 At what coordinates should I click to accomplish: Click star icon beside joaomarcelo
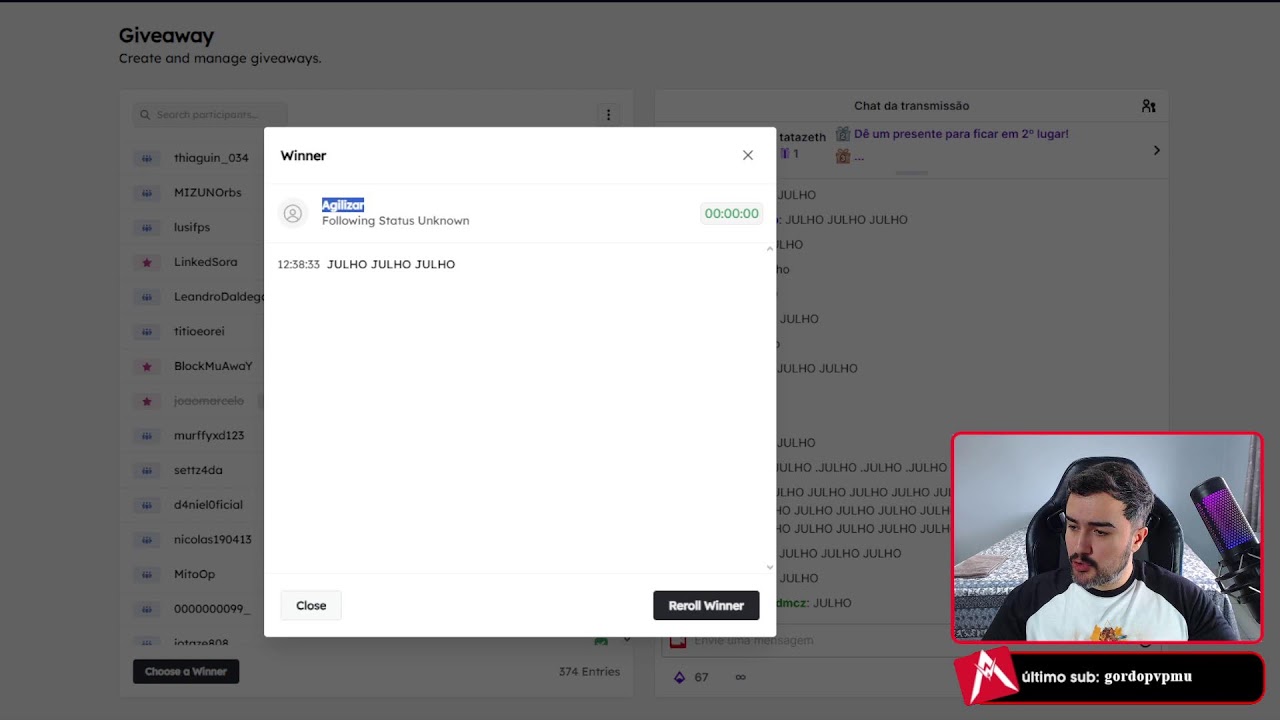(x=147, y=401)
